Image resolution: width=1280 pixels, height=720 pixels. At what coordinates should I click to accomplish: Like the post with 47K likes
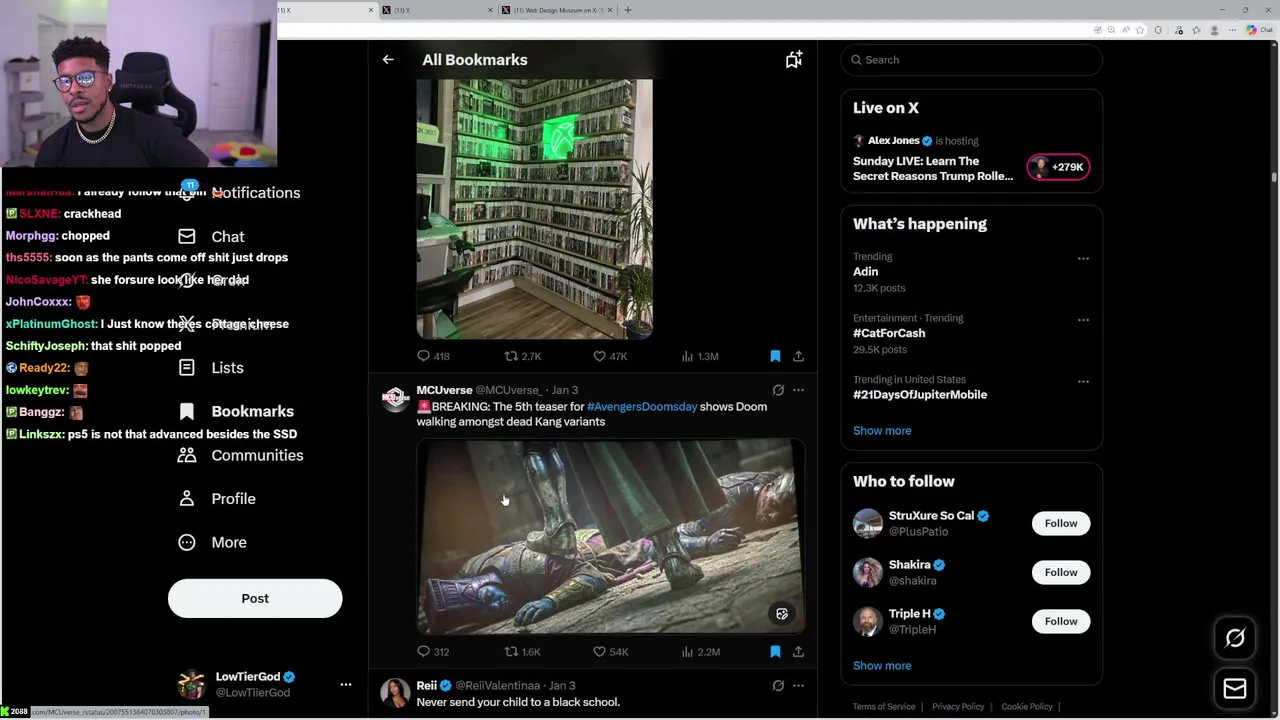coord(599,356)
